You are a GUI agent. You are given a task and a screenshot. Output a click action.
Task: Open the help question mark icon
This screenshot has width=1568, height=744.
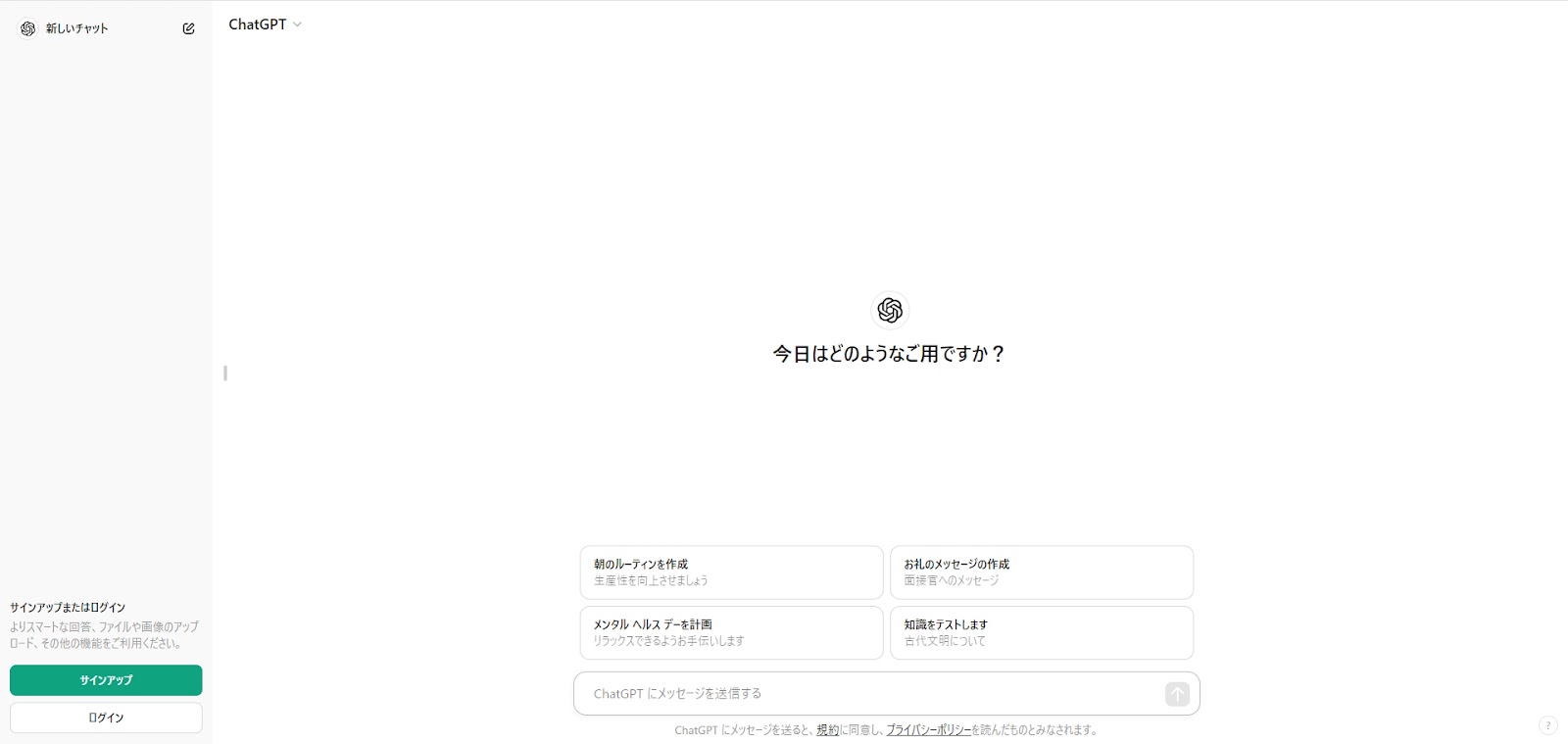coord(1547,725)
